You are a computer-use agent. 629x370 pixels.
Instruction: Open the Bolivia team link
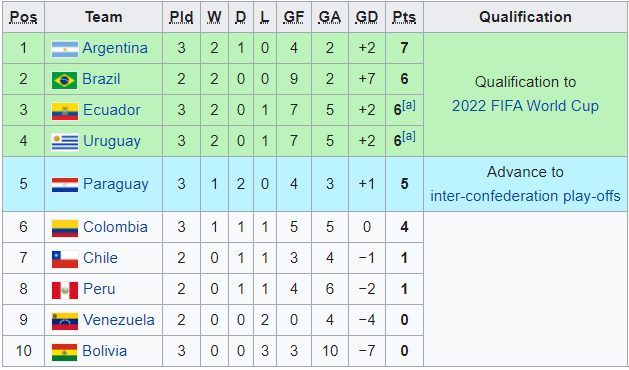(105, 351)
